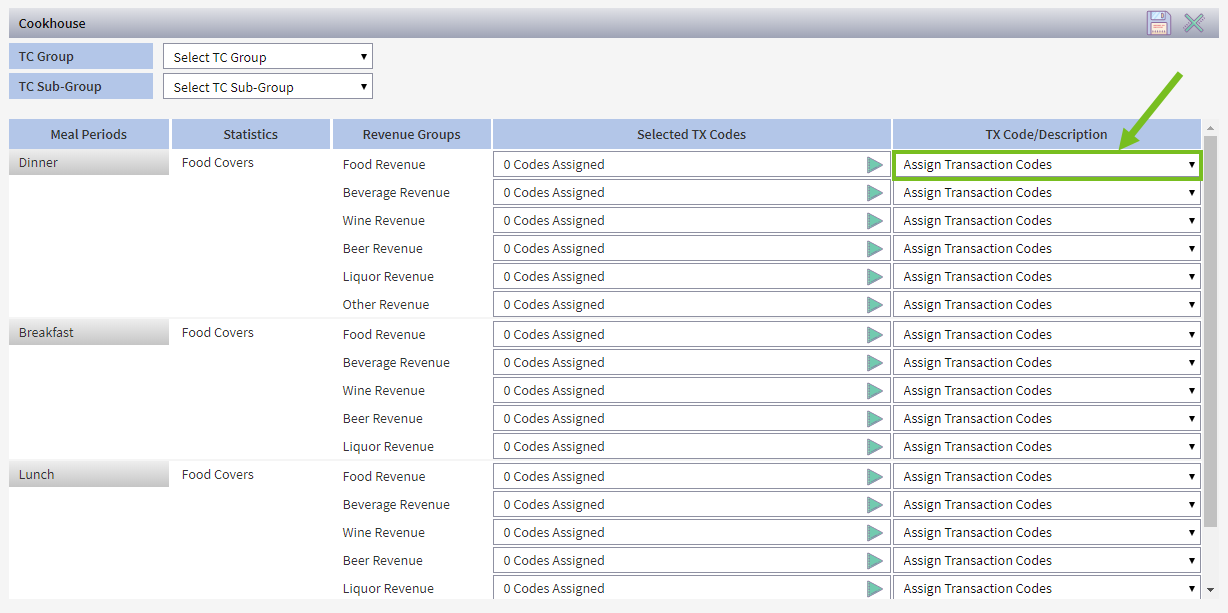Select the Lunch meal period header
The width and height of the screenshot is (1228, 613).
tap(89, 475)
